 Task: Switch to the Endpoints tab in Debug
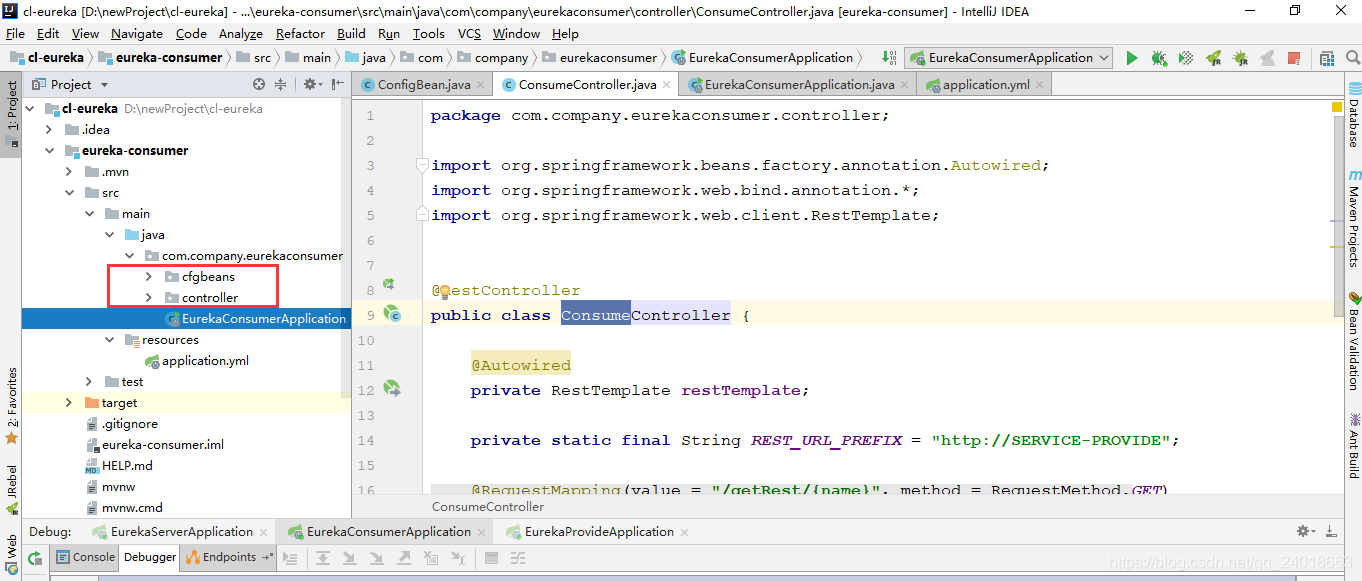(x=229, y=557)
